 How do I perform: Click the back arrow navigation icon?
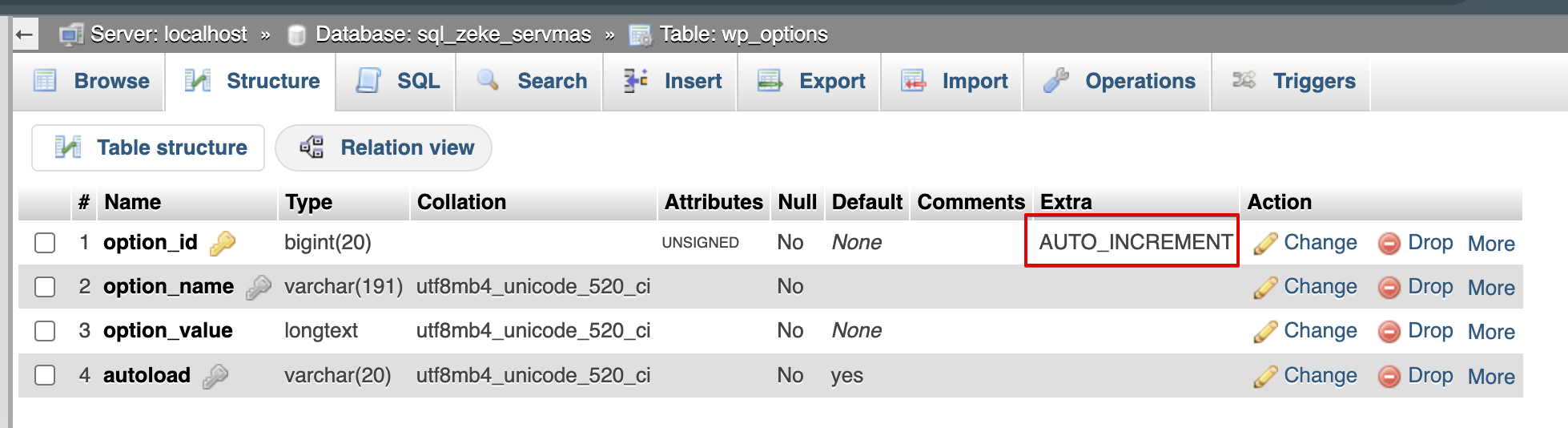tap(25, 34)
